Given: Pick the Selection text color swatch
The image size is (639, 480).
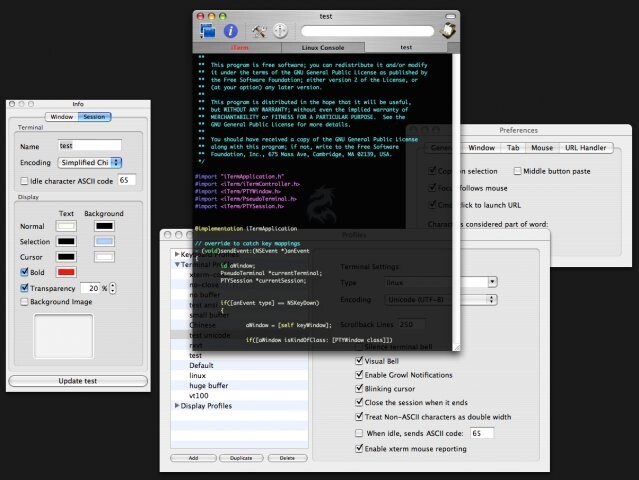Looking at the screenshot, I should tap(66, 242).
